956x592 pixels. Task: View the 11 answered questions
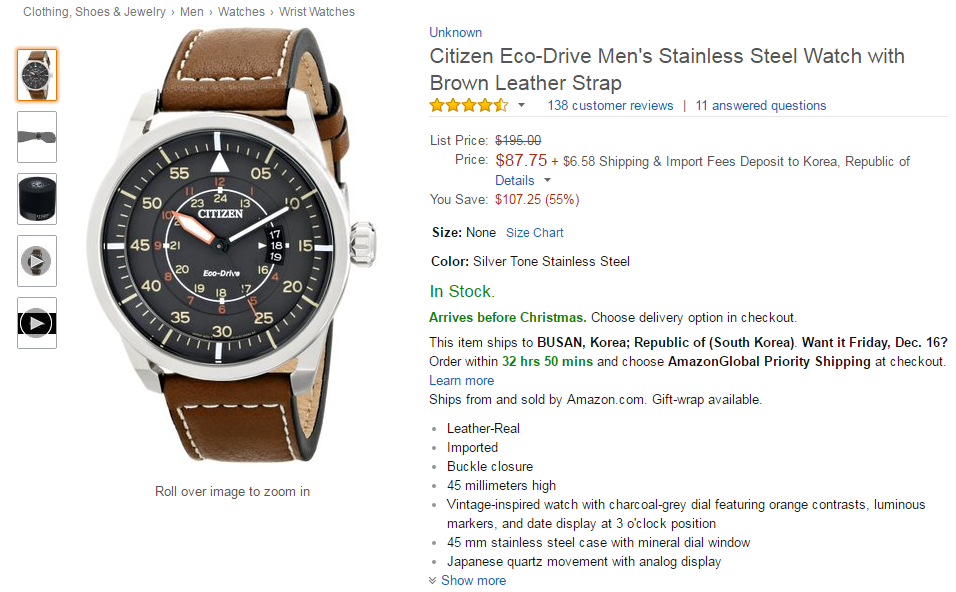click(760, 105)
